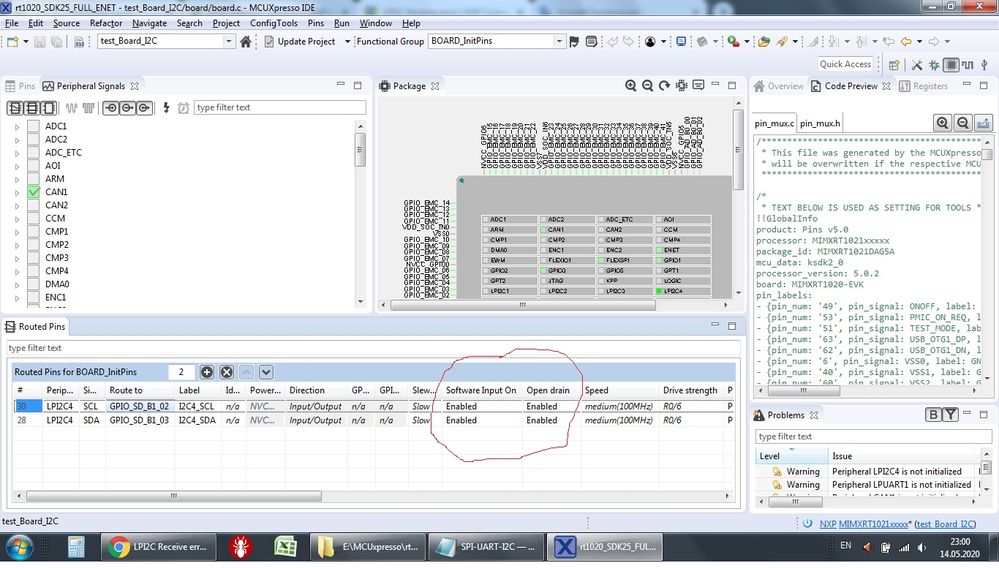
Task: Toggle the ADC_ETC checkbox
Action: (34, 152)
